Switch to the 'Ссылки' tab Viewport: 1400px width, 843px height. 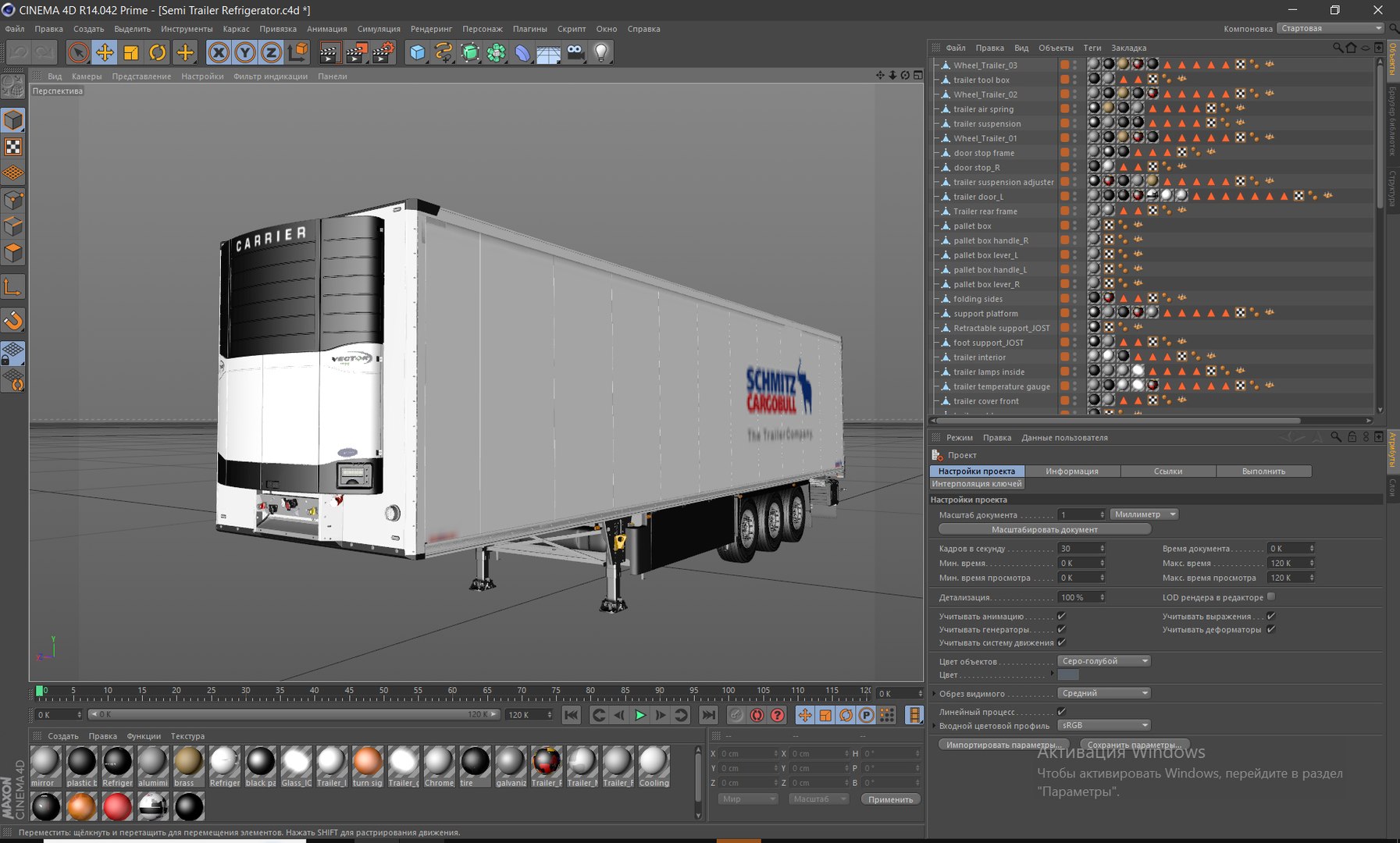coord(1168,471)
